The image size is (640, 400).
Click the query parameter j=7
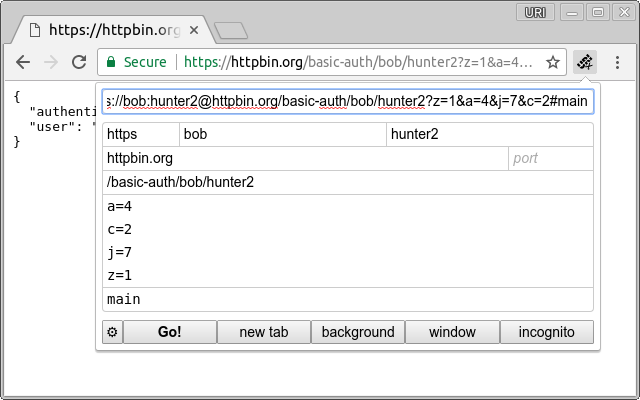pos(120,252)
